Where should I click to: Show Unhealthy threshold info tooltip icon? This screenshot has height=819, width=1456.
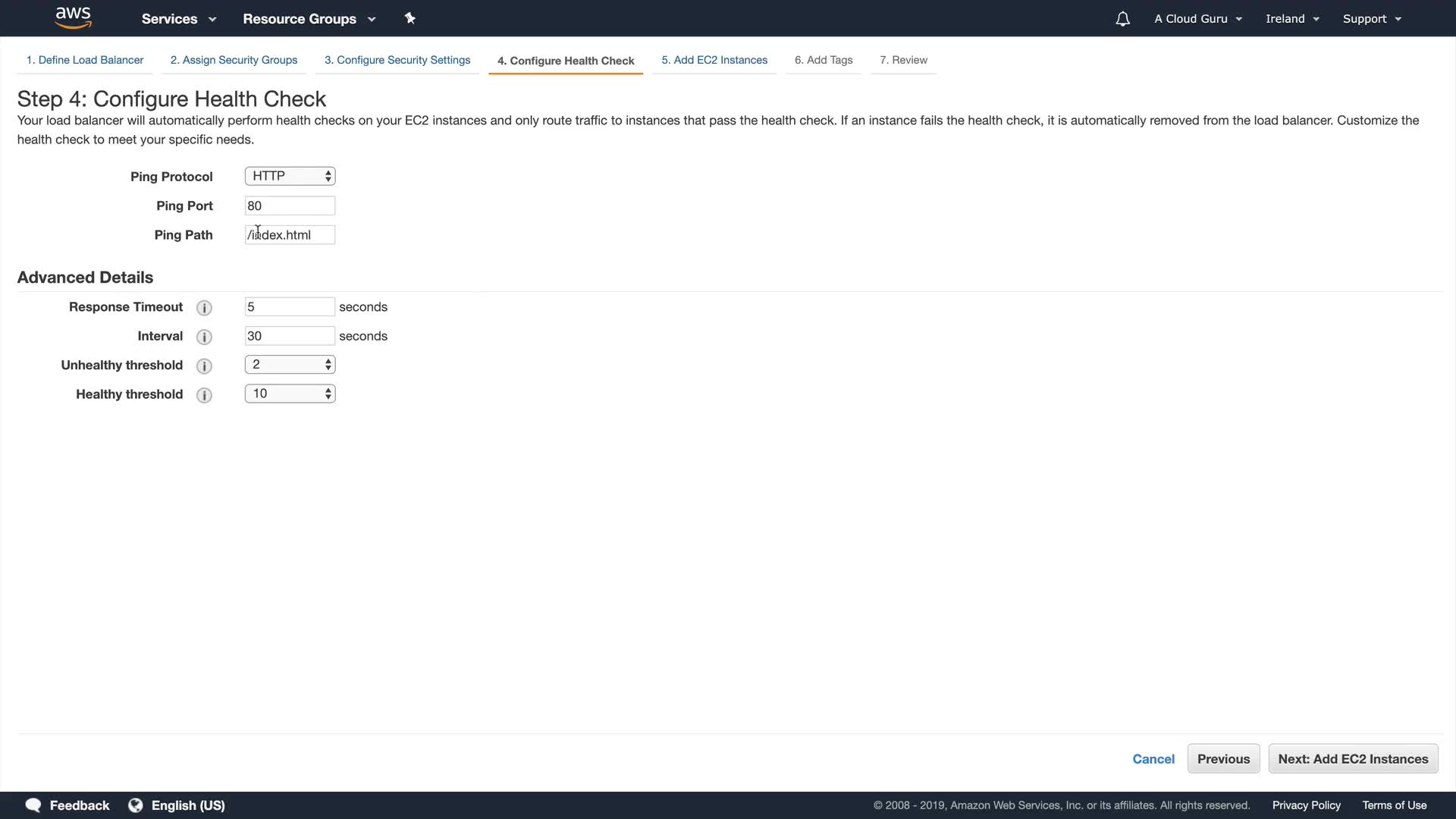tap(204, 366)
